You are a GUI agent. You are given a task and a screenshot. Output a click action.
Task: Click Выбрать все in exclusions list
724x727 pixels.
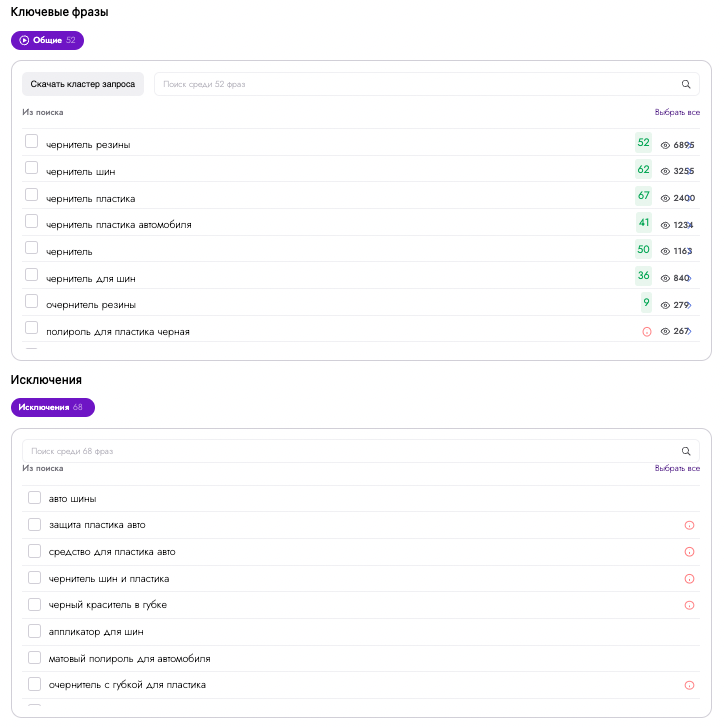677,468
